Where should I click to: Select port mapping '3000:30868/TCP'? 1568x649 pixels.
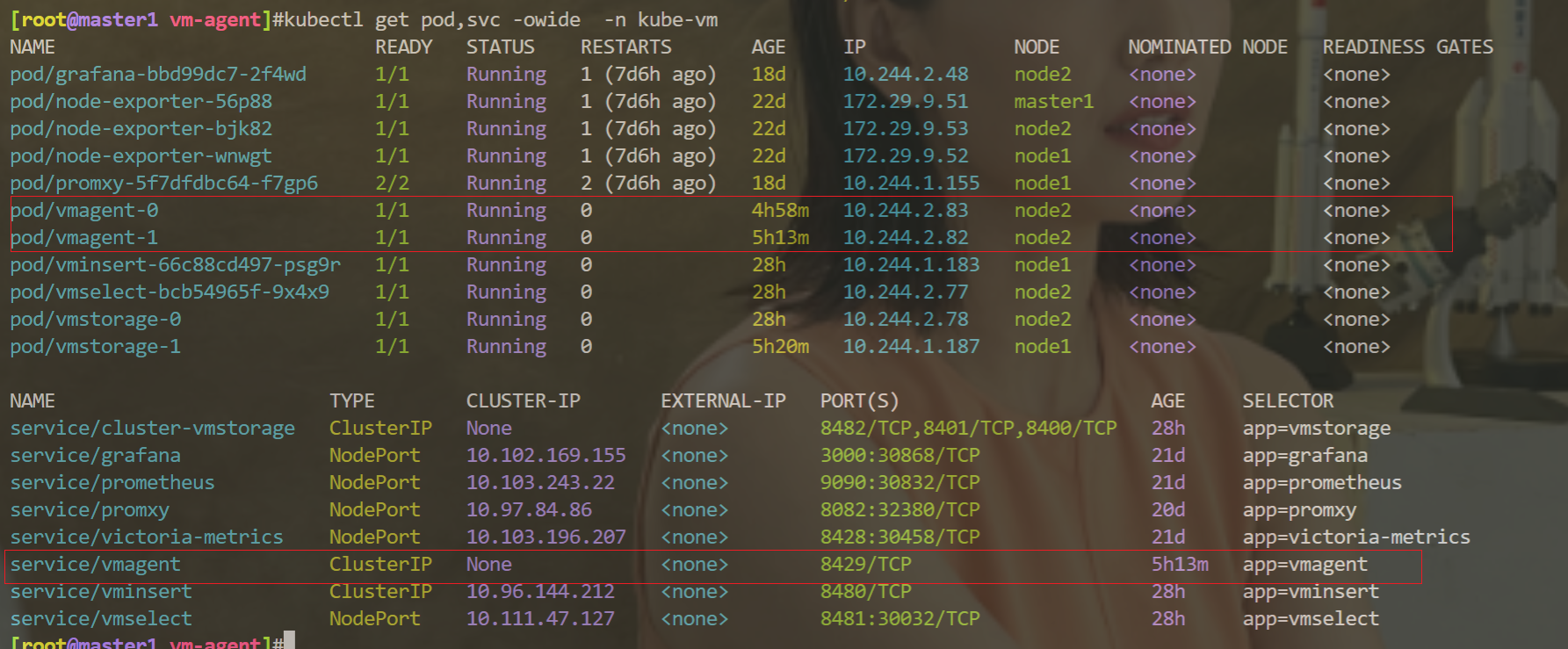(900, 456)
